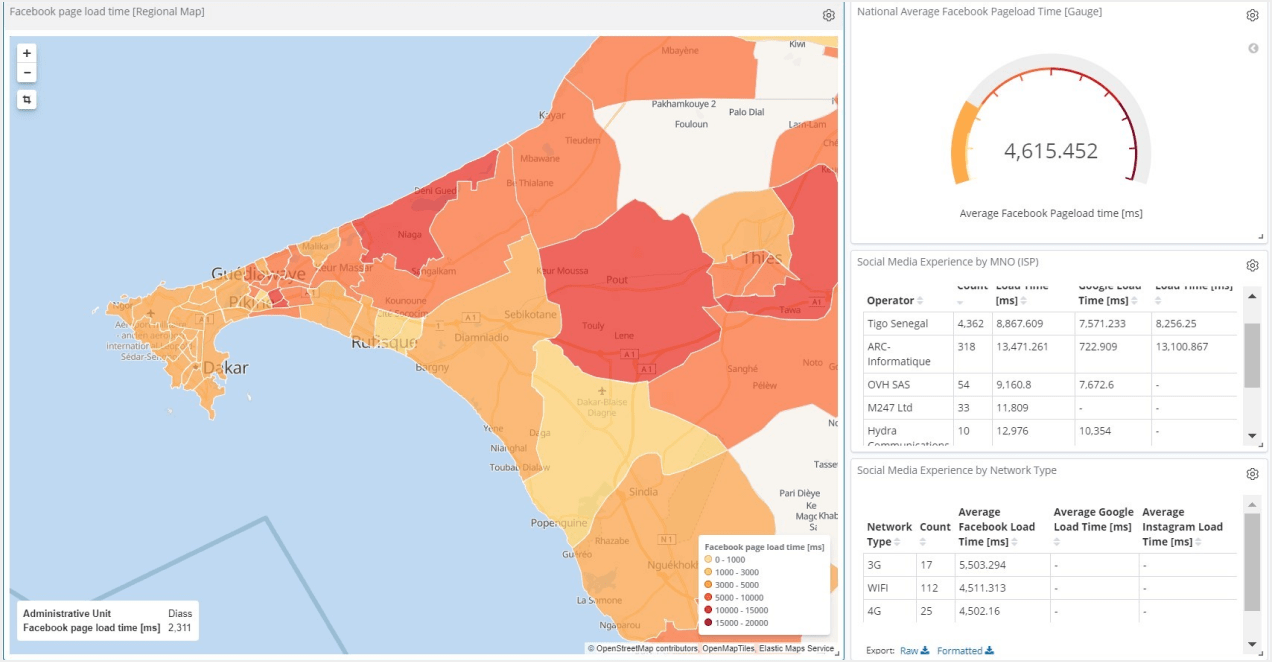The height and width of the screenshot is (662, 1272).
Task: Open Regional Map panel settings gear
Action: (x=829, y=15)
